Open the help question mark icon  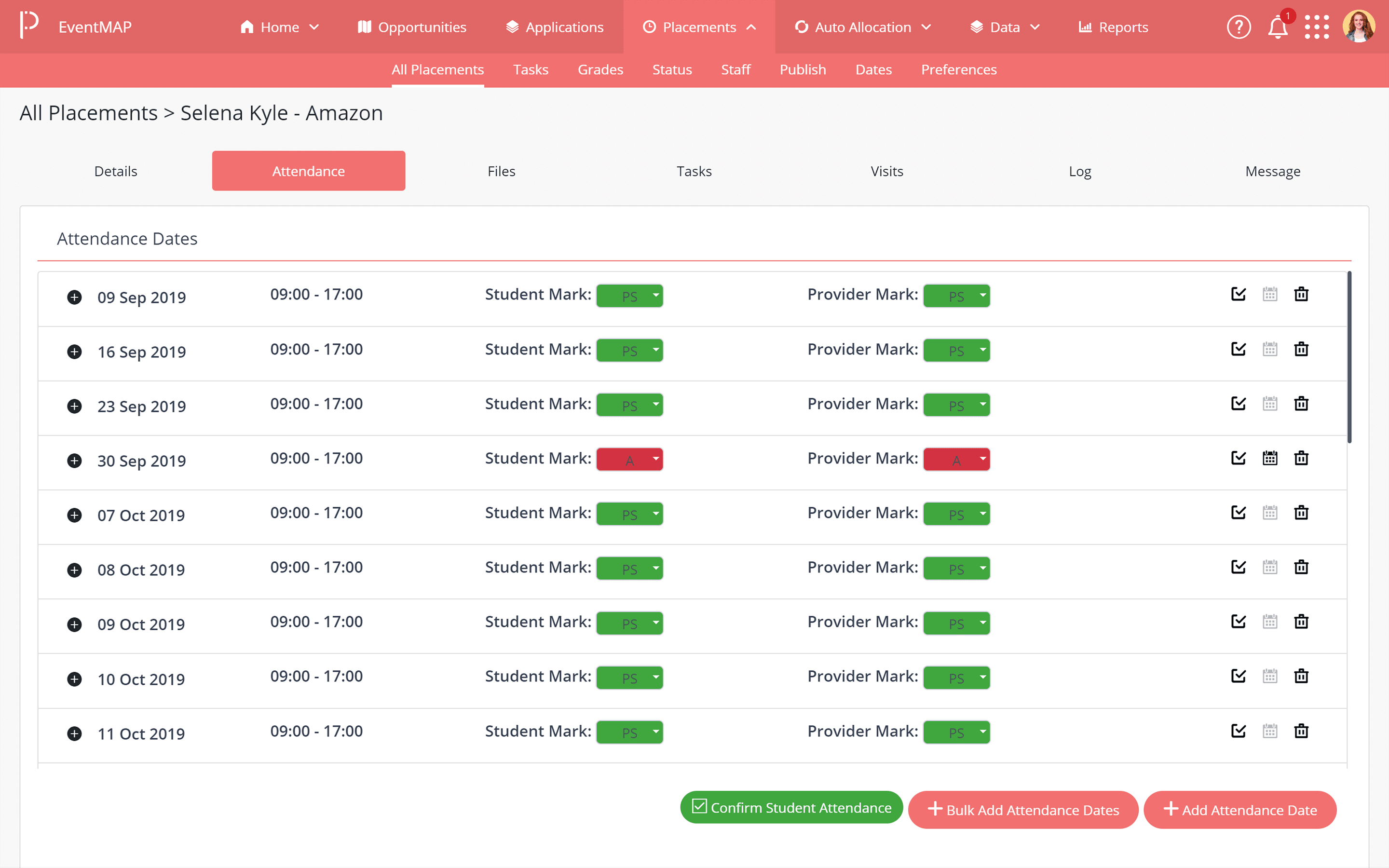point(1238,27)
